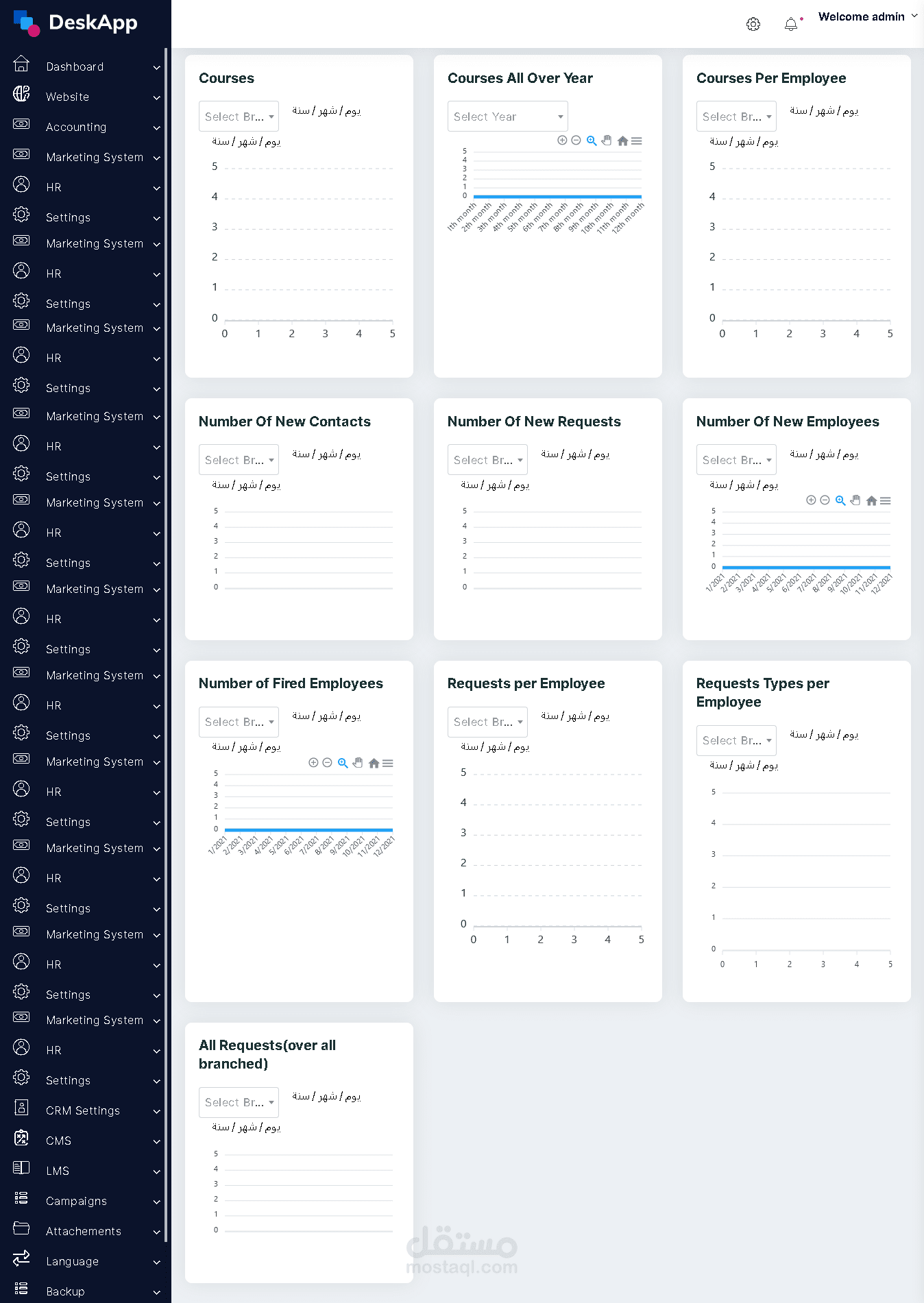Click the date field beside Select Branch in New Employees
Image resolution: width=924 pixels, height=1303 pixels.
click(x=824, y=454)
